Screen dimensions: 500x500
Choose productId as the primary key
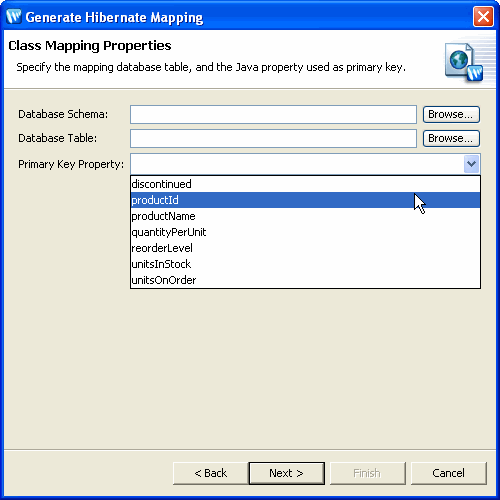305,200
